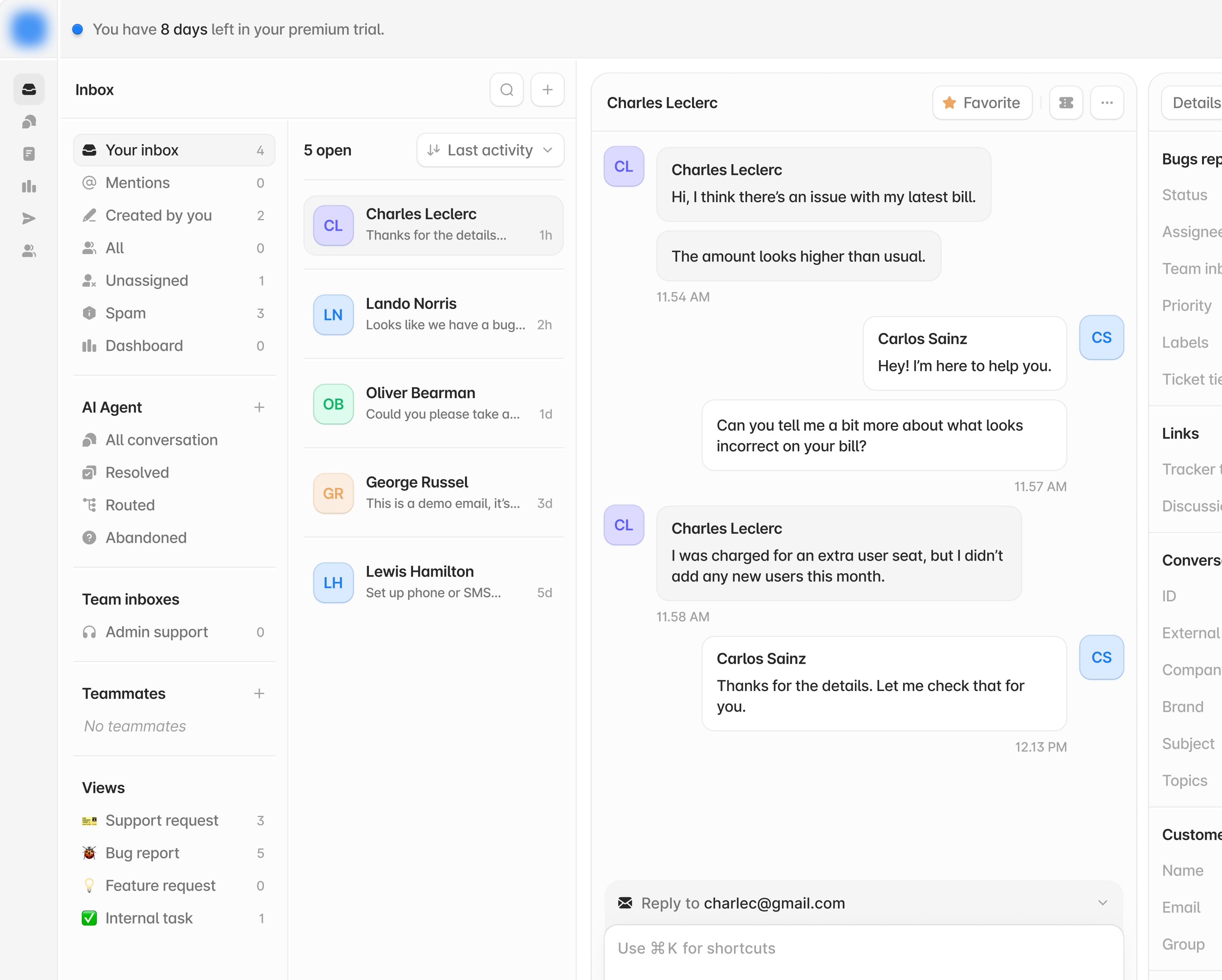Select the Mentions inbox item
The height and width of the screenshot is (980, 1222).
point(138,183)
